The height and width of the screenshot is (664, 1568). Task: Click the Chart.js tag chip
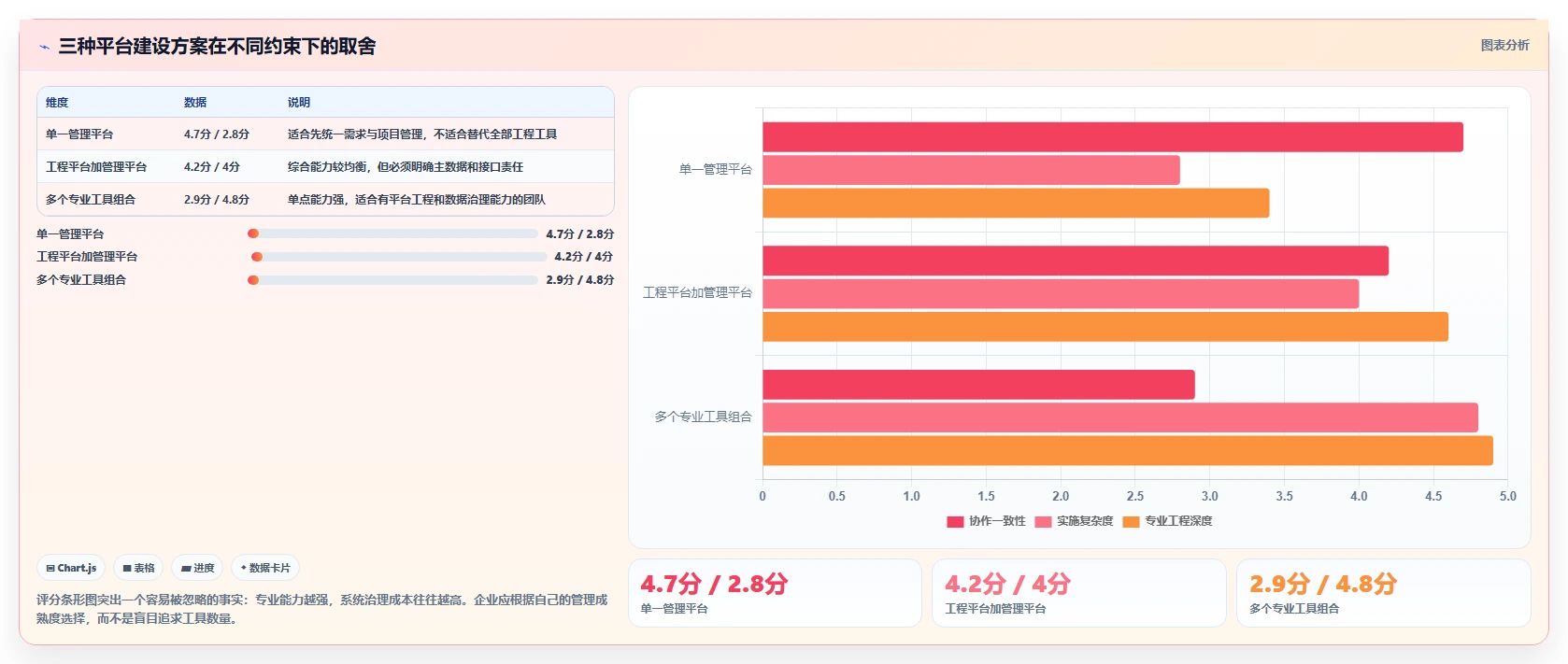(71, 568)
